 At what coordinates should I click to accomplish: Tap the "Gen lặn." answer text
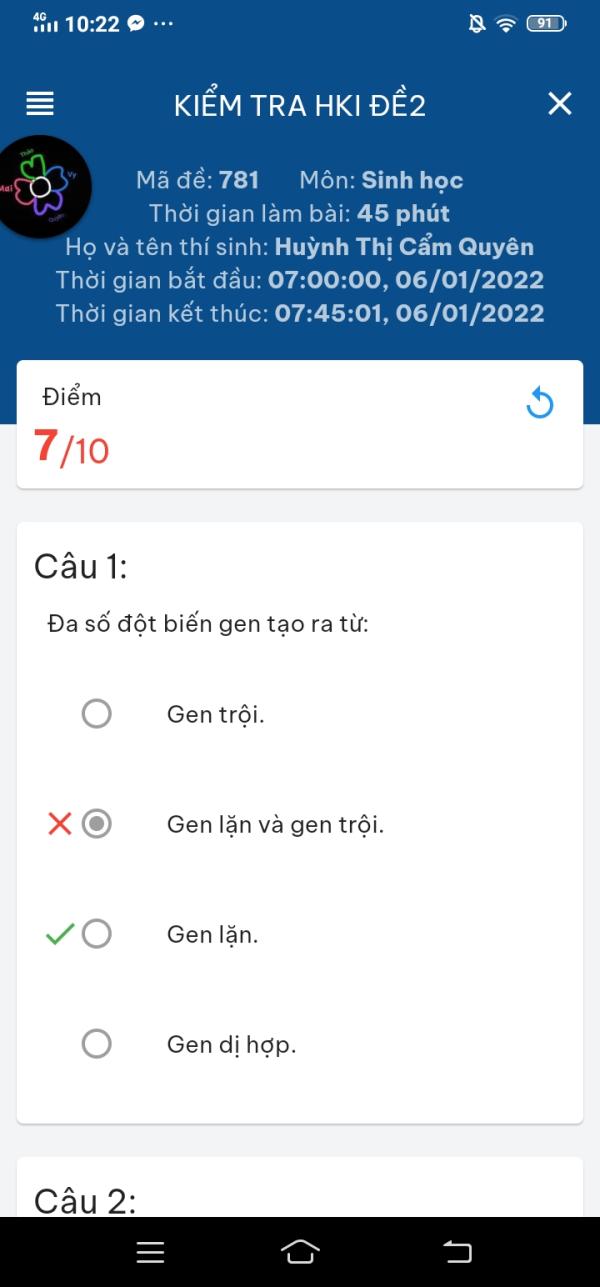[212, 934]
